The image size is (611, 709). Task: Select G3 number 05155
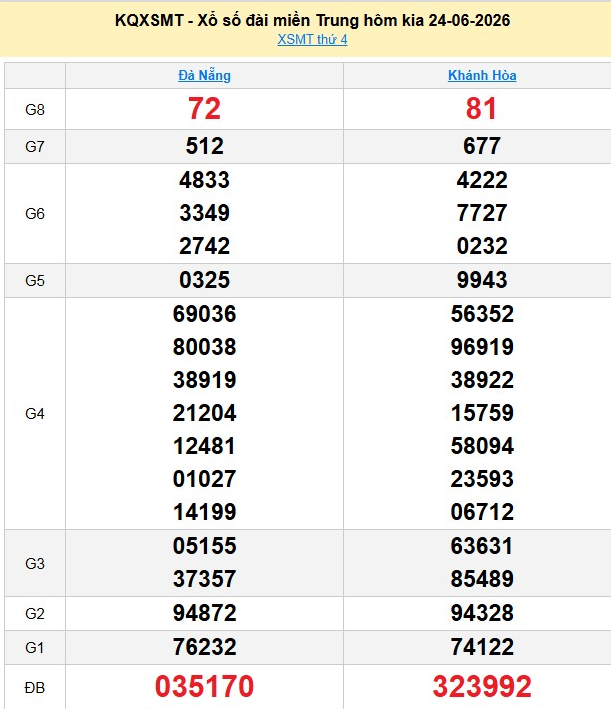pyautogui.click(x=204, y=546)
